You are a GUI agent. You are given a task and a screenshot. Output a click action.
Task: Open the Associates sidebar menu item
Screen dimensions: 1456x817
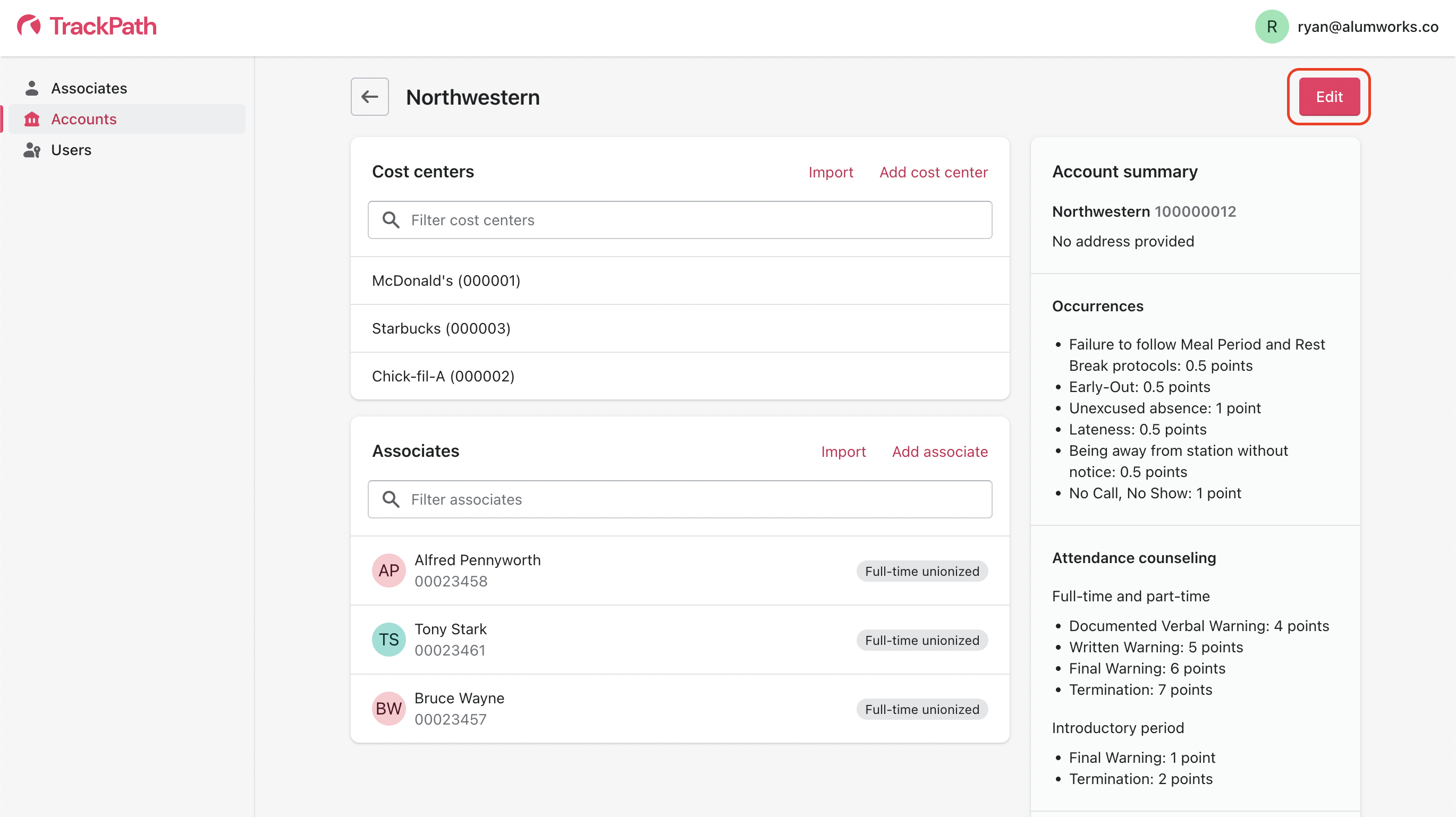89,88
